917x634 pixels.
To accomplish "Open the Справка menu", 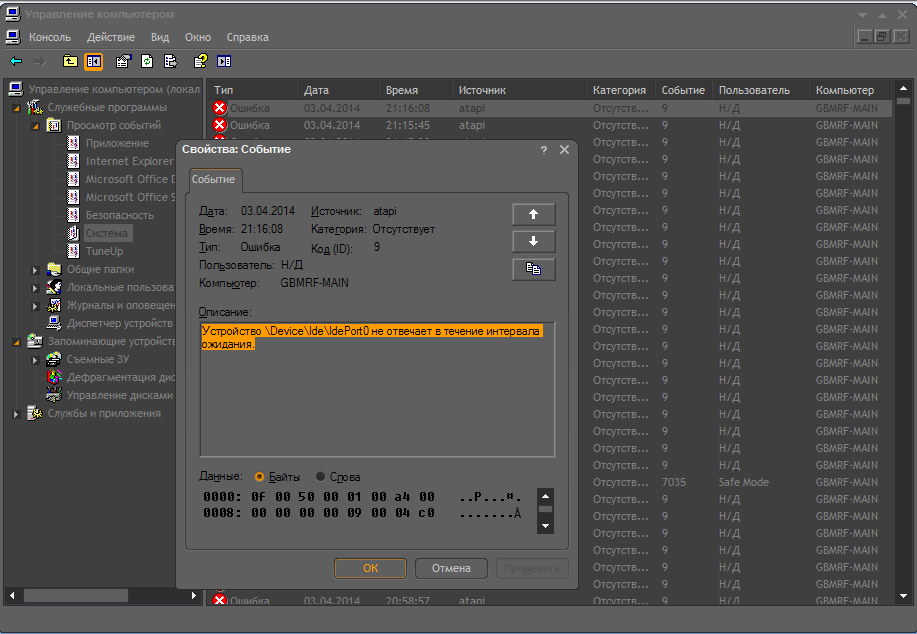I will point(247,37).
